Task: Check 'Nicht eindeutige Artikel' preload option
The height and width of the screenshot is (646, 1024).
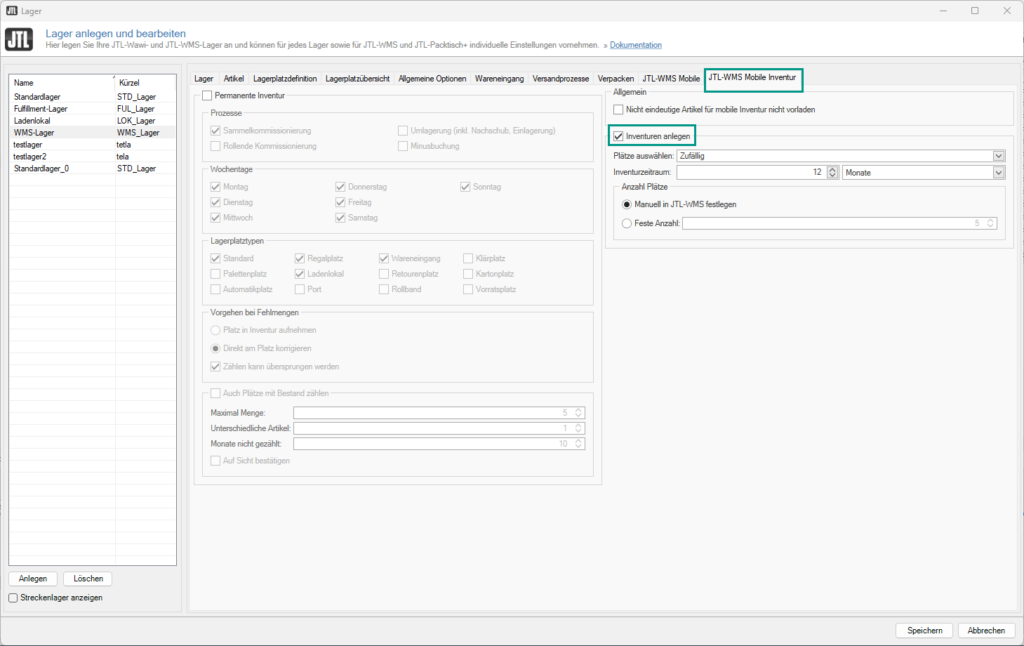Action: [x=619, y=109]
